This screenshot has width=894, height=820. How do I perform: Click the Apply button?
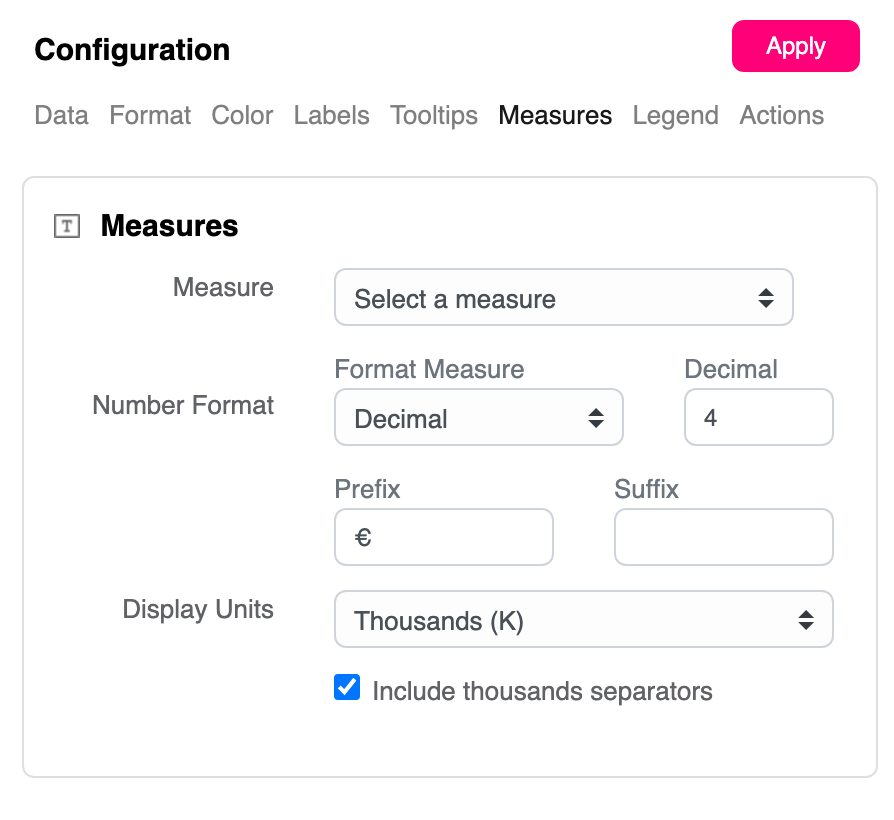[x=795, y=46]
